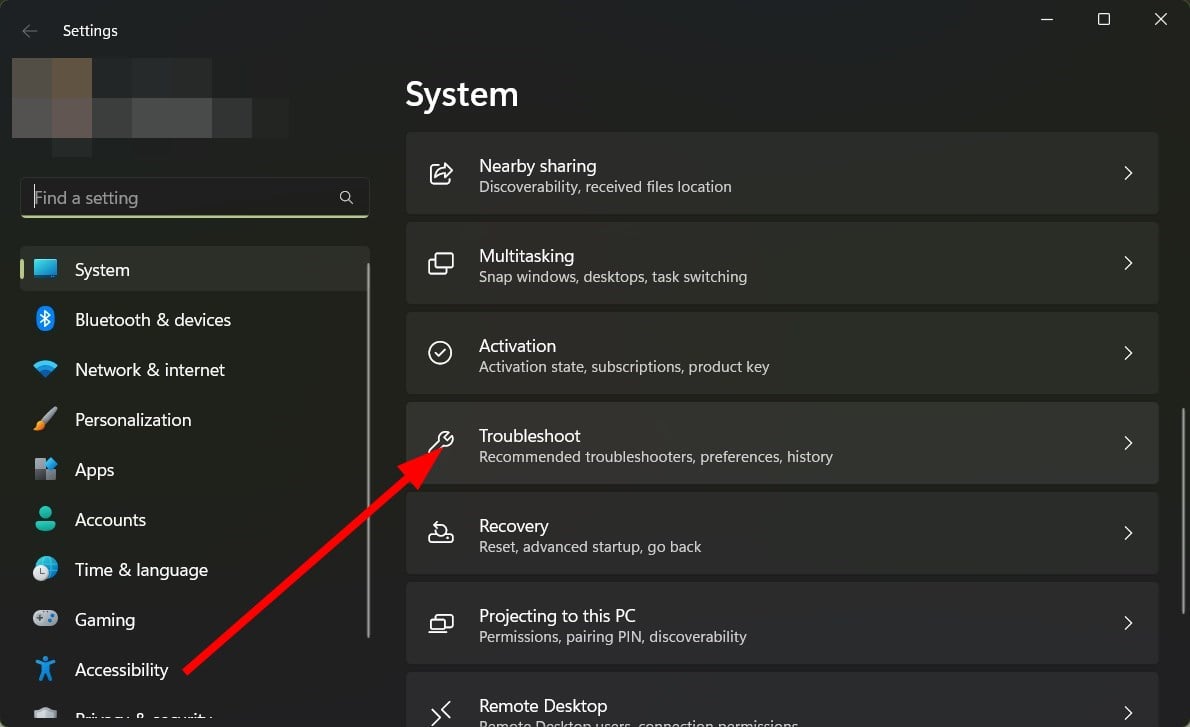
Task: Click the Troubleshoot wrench icon
Action: click(x=441, y=442)
